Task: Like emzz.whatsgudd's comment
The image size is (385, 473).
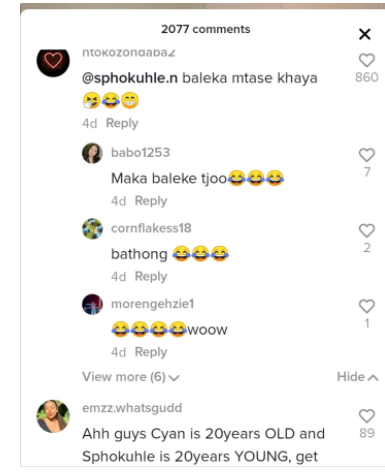Action: point(367,416)
